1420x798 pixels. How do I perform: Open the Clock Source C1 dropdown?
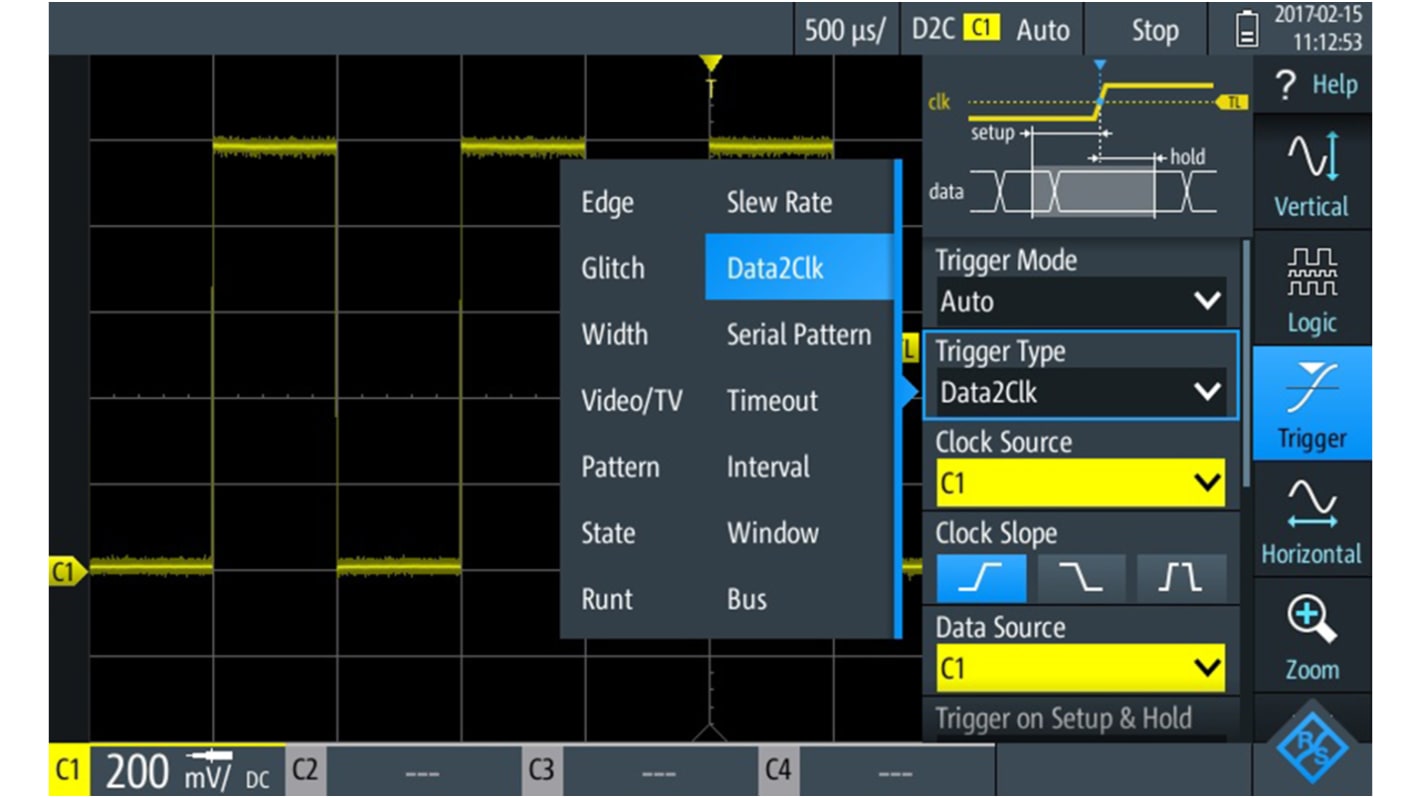click(x=1080, y=484)
